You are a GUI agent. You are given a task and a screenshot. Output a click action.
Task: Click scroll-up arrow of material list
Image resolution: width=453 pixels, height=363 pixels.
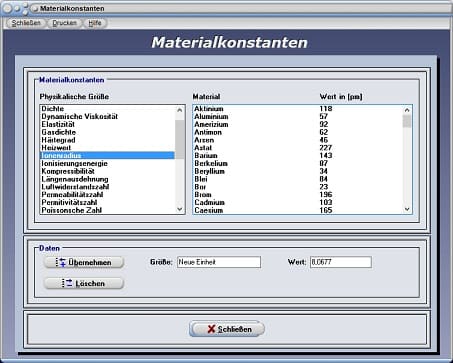pyautogui.click(x=407, y=110)
